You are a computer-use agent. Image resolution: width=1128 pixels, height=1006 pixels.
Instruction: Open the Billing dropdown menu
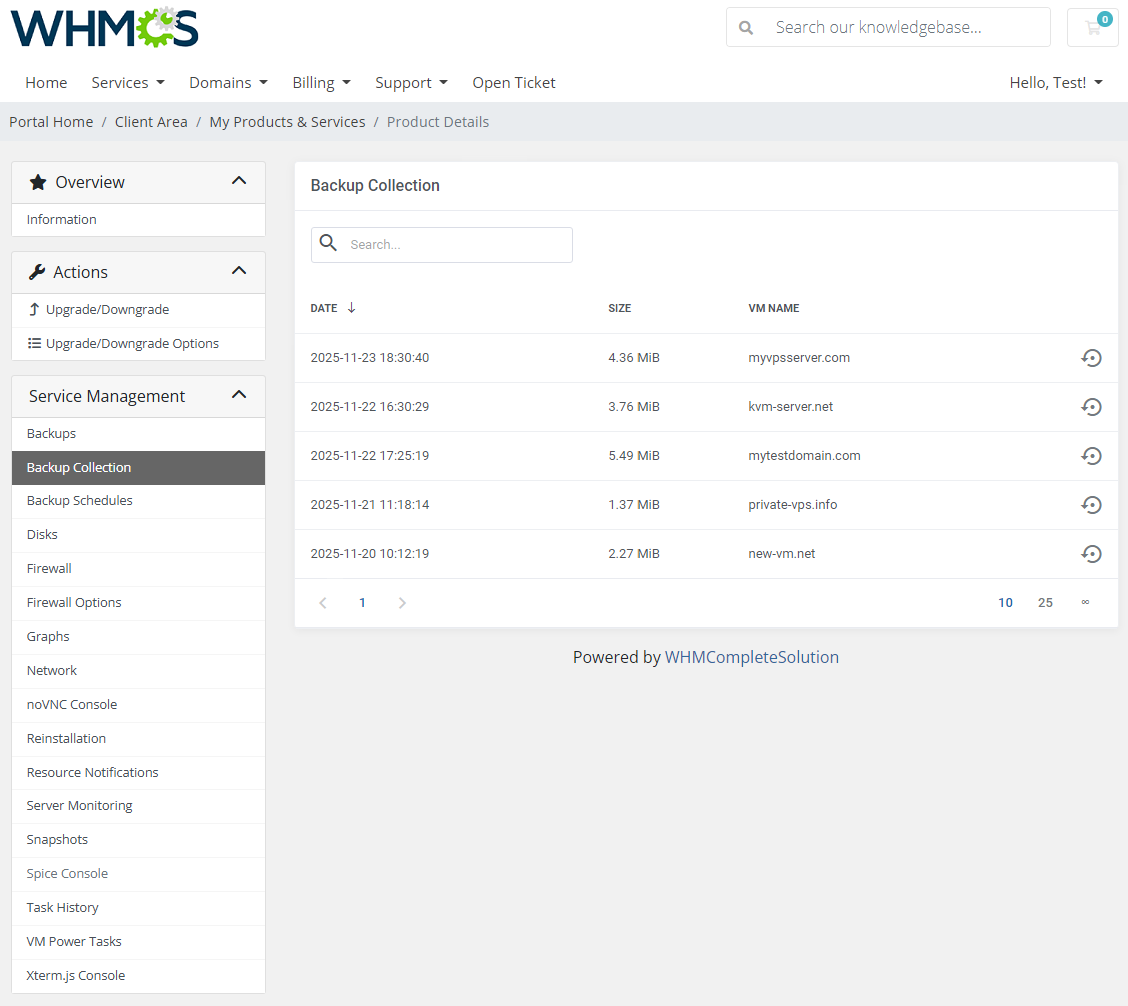(x=322, y=83)
